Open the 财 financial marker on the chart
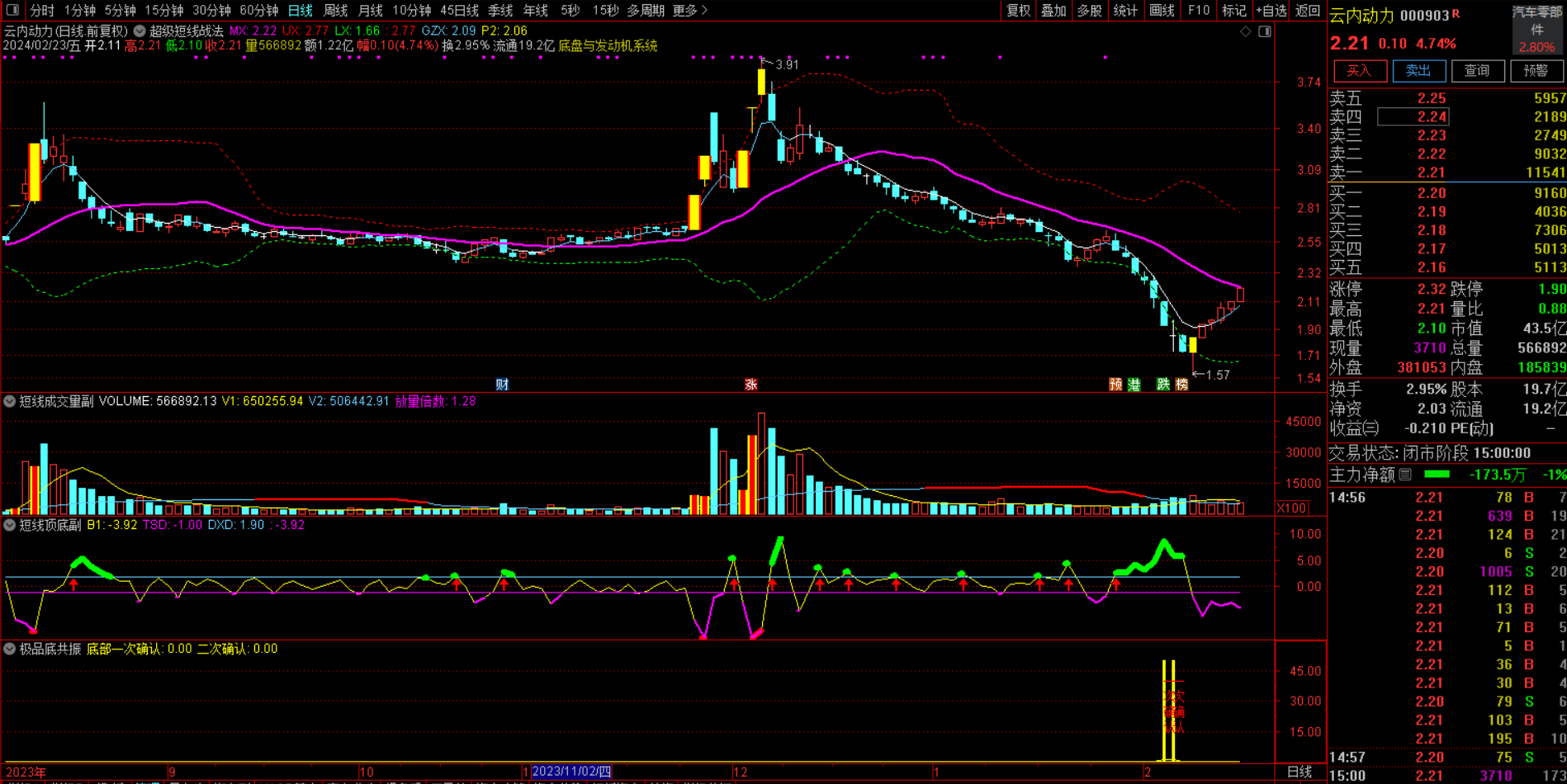Image resolution: width=1567 pixels, height=784 pixels. click(x=502, y=385)
